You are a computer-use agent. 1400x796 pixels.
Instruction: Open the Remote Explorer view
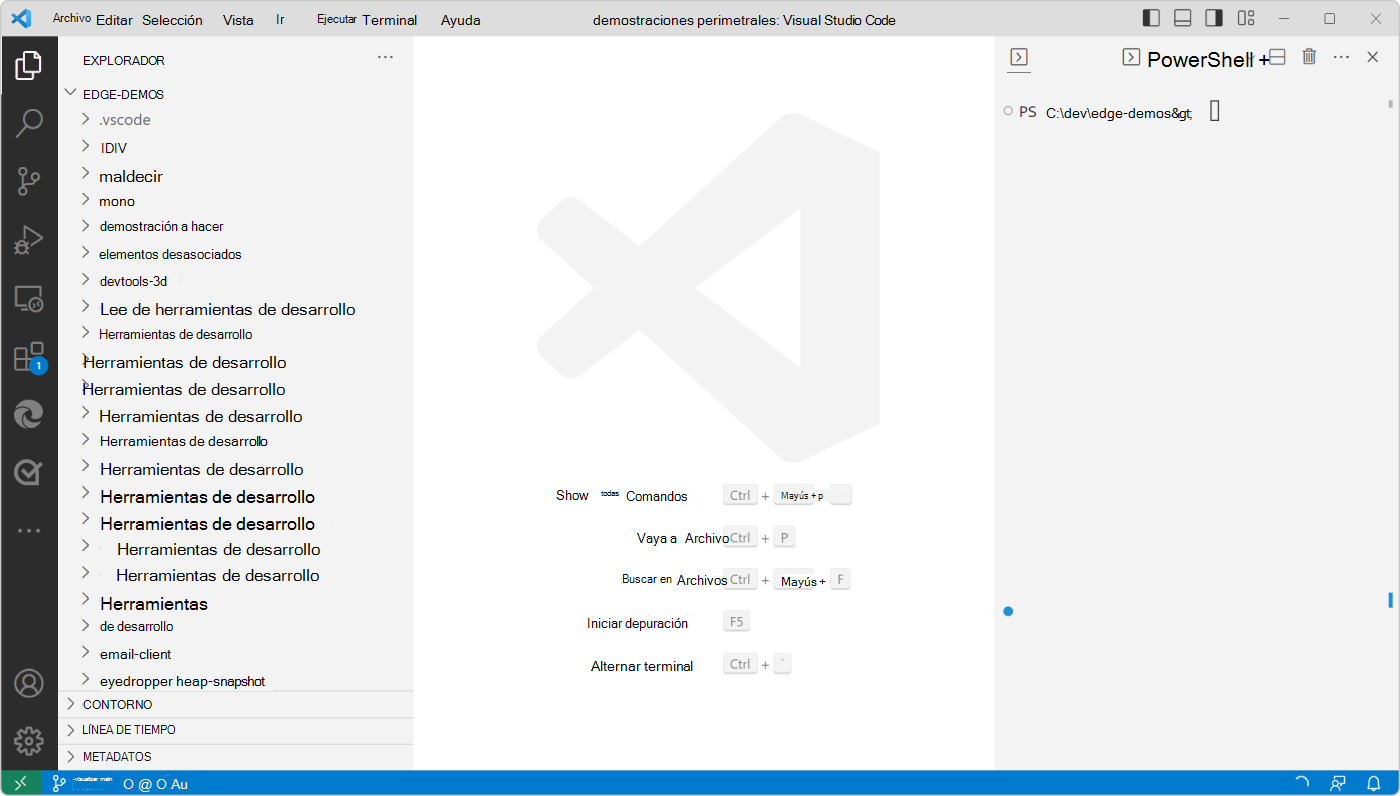coord(29,298)
